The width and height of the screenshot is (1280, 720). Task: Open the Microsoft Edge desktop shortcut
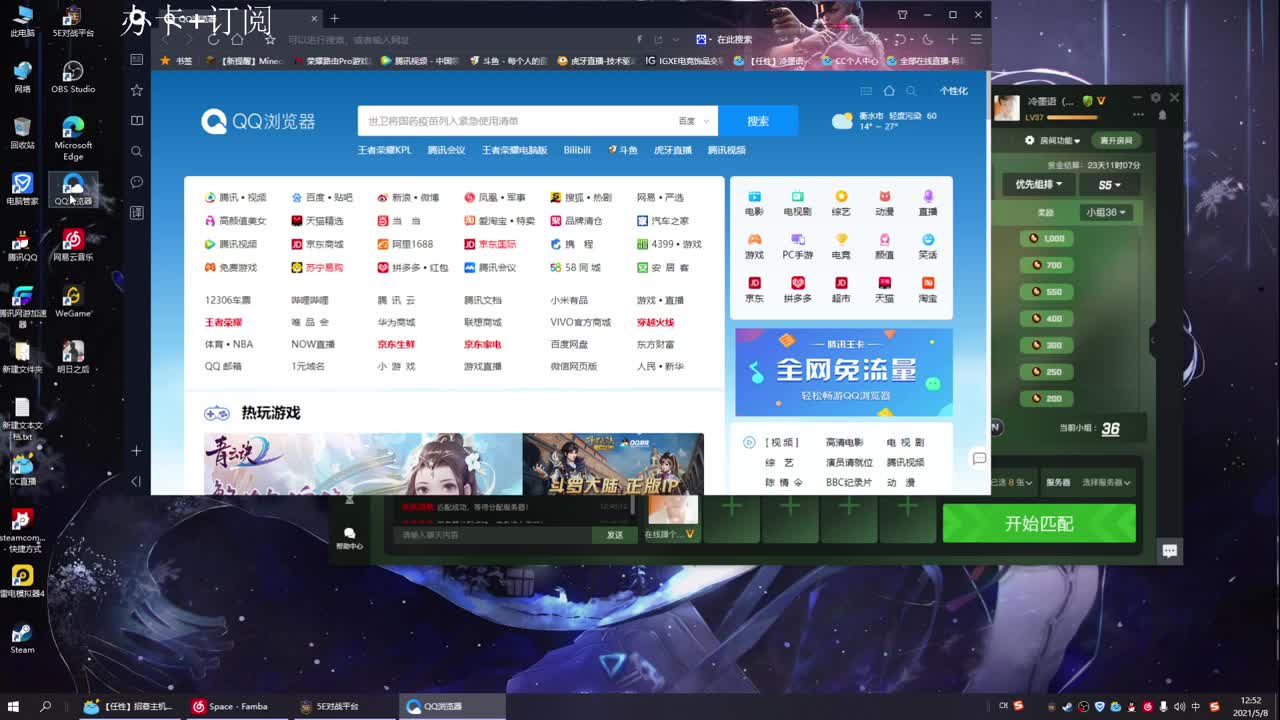point(73,138)
